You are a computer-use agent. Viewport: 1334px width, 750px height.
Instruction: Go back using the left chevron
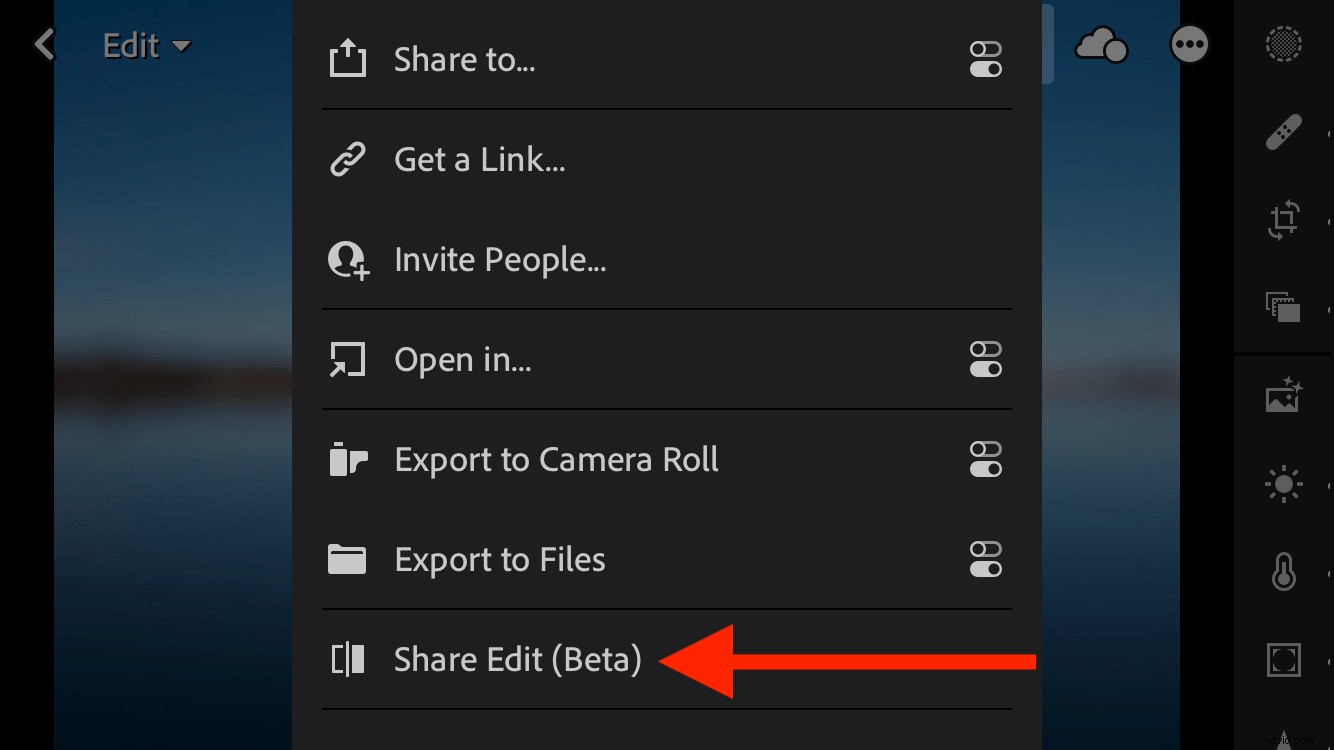point(45,44)
